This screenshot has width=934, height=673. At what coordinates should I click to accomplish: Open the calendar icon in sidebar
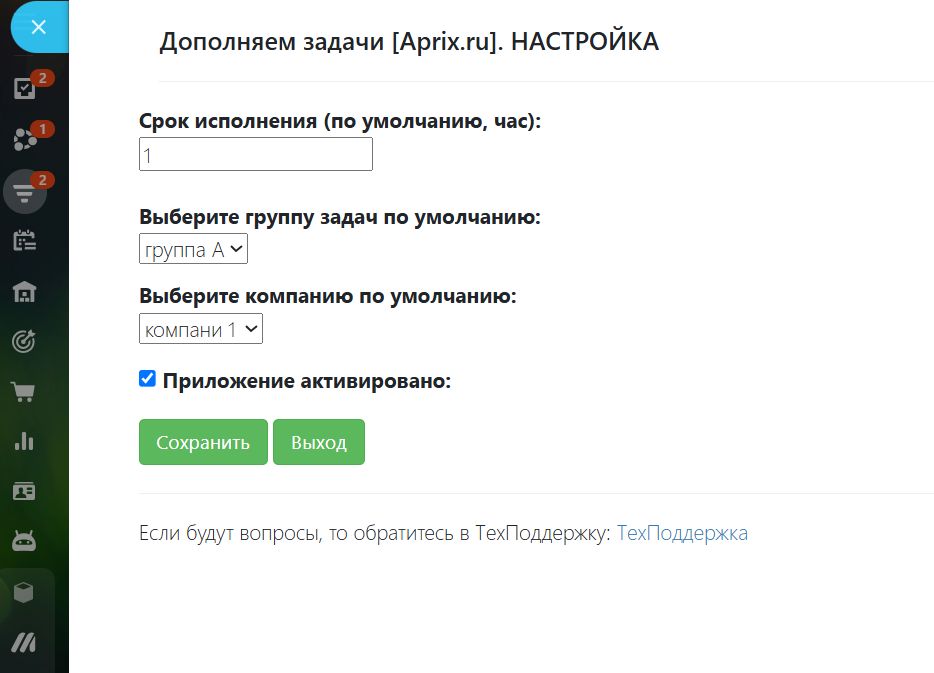tap(25, 241)
